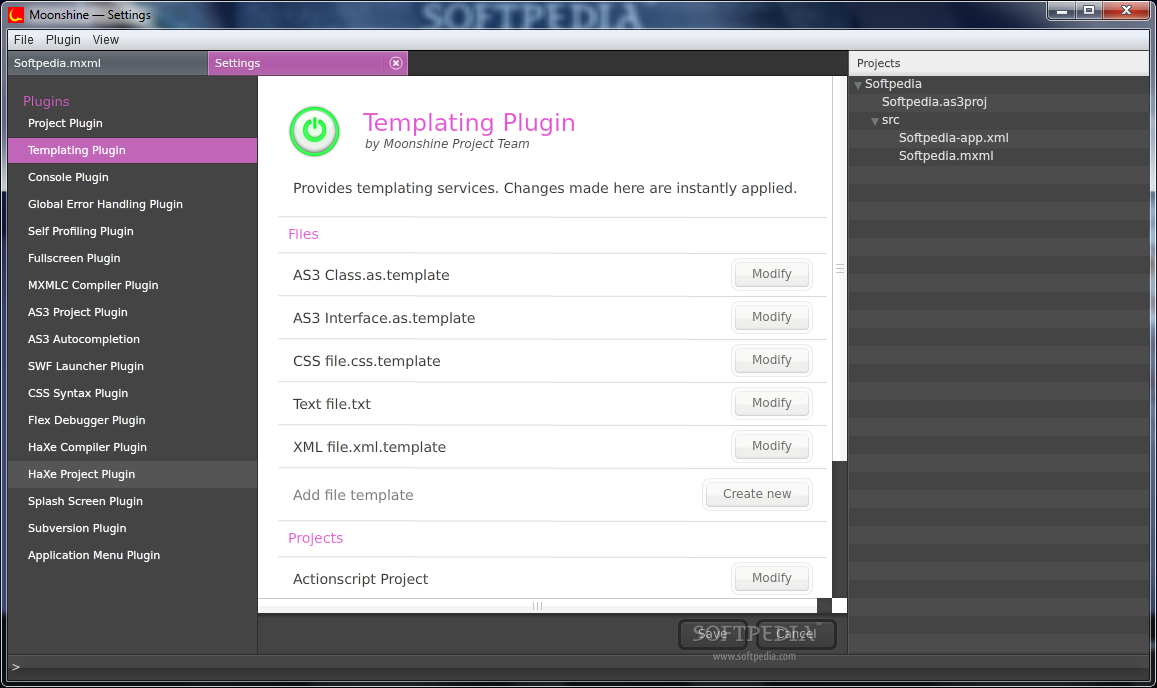Open Console Plugin settings
The height and width of the screenshot is (688, 1157).
(x=133, y=177)
